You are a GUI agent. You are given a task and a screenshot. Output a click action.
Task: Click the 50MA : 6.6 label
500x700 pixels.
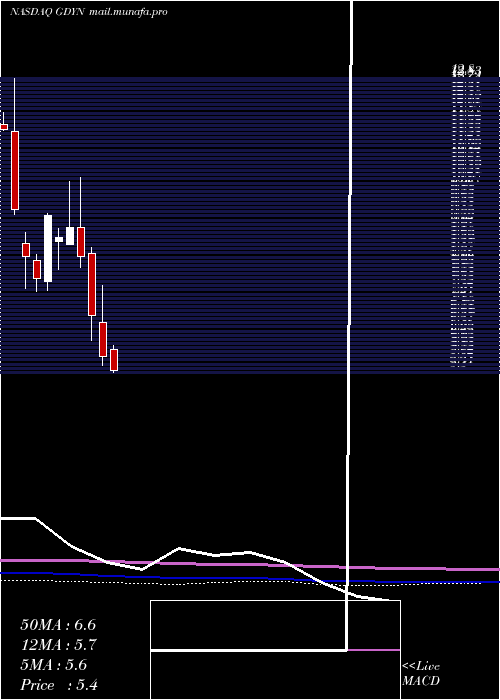(x=58, y=625)
